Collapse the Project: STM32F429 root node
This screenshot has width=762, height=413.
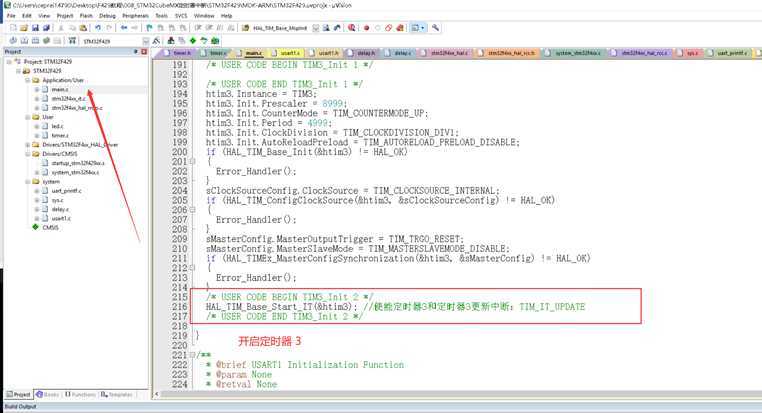click(x=9, y=62)
